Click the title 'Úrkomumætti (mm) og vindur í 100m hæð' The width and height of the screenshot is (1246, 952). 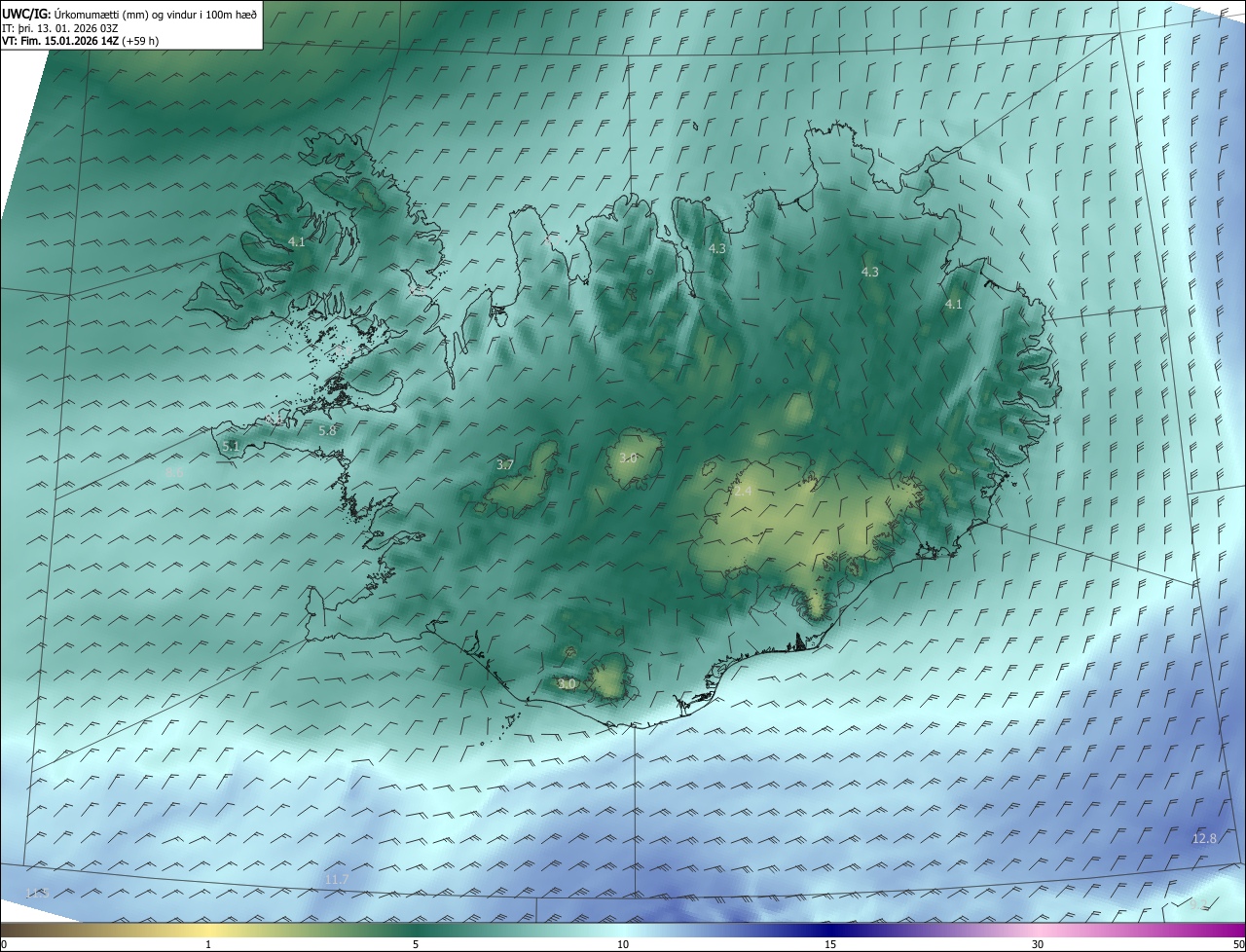(x=155, y=13)
